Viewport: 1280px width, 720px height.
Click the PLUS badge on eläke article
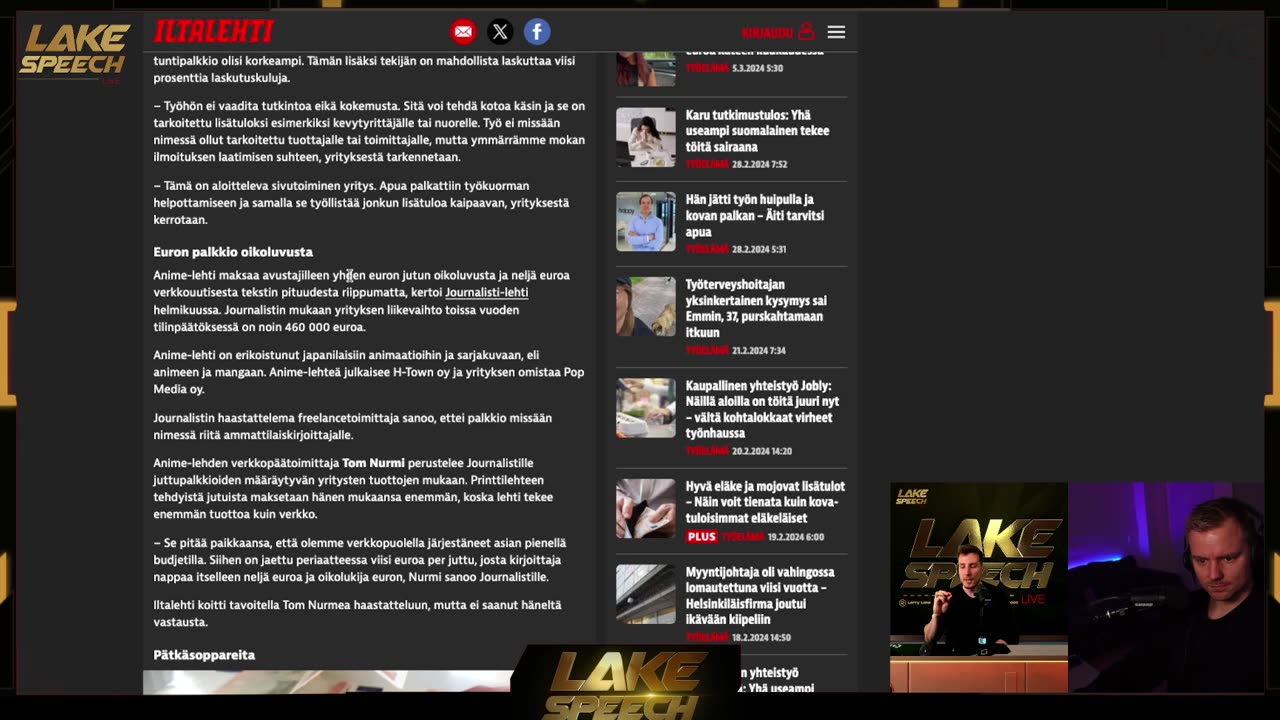click(702, 537)
